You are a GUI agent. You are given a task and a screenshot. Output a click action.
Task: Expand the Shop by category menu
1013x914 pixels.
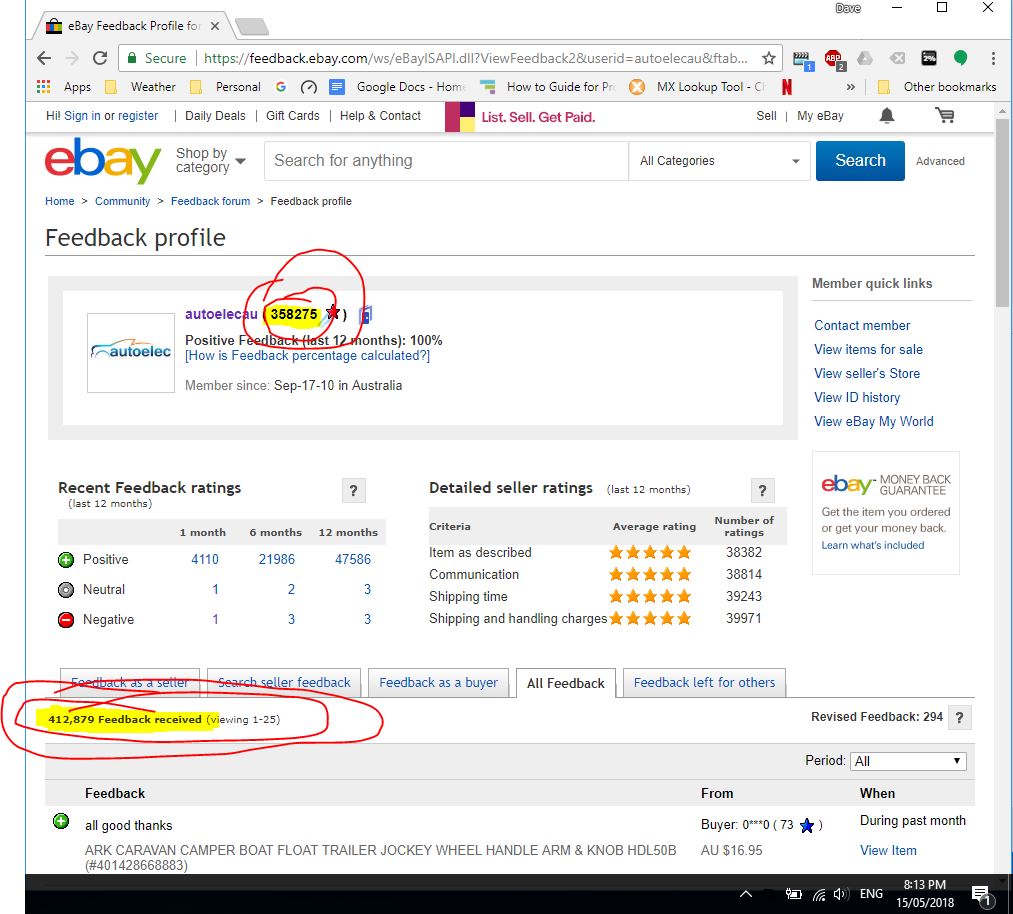coord(208,161)
